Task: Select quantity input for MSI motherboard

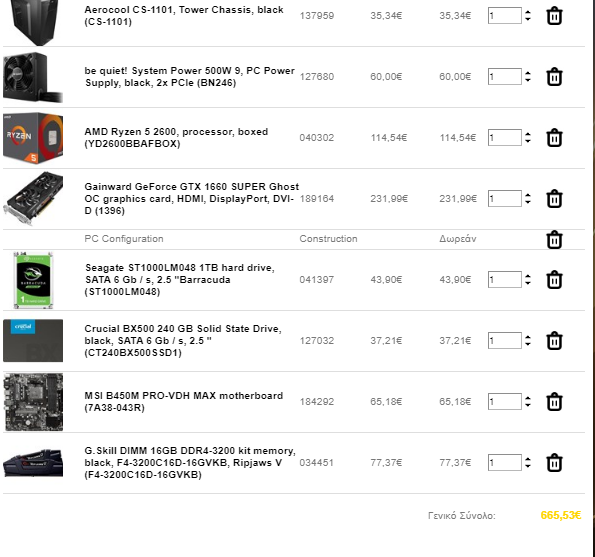Action: (504, 402)
